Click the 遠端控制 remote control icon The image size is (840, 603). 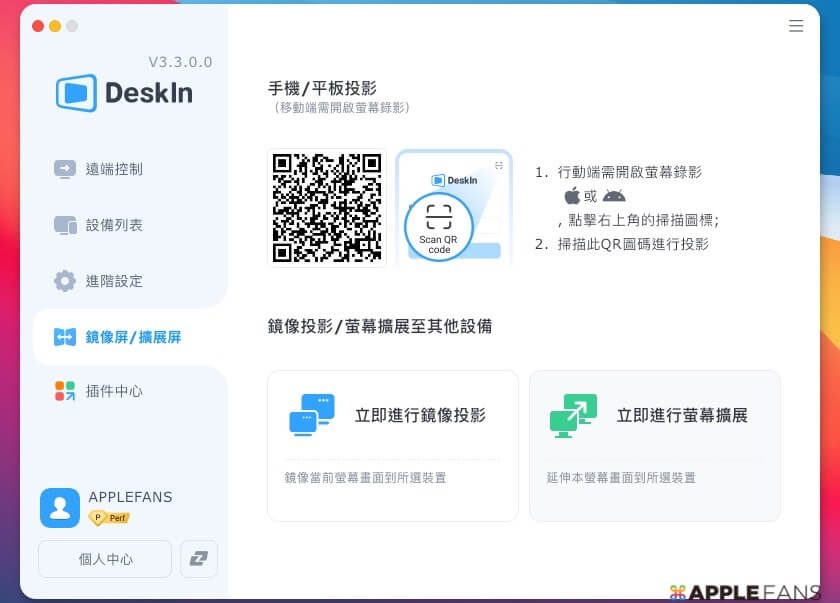tap(65, 169)
